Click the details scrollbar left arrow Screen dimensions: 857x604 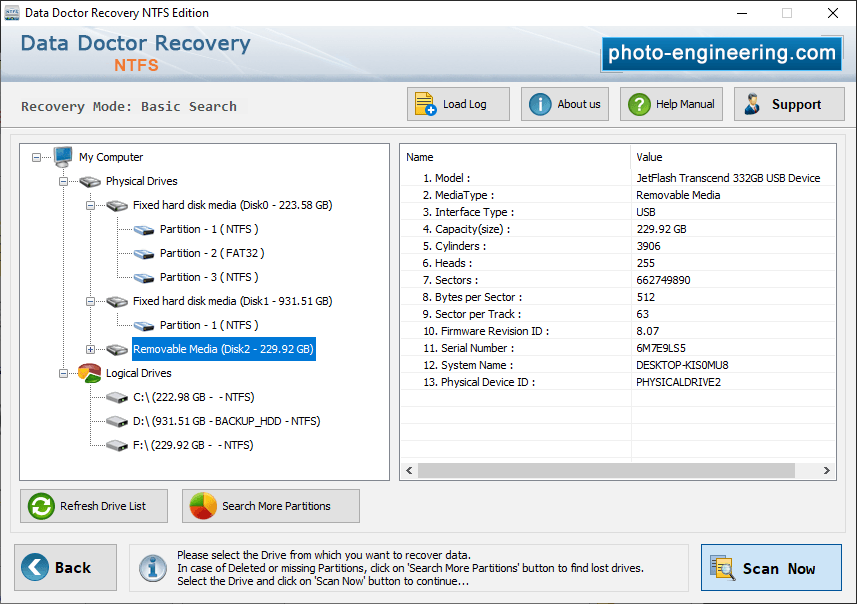click(409, 471)
